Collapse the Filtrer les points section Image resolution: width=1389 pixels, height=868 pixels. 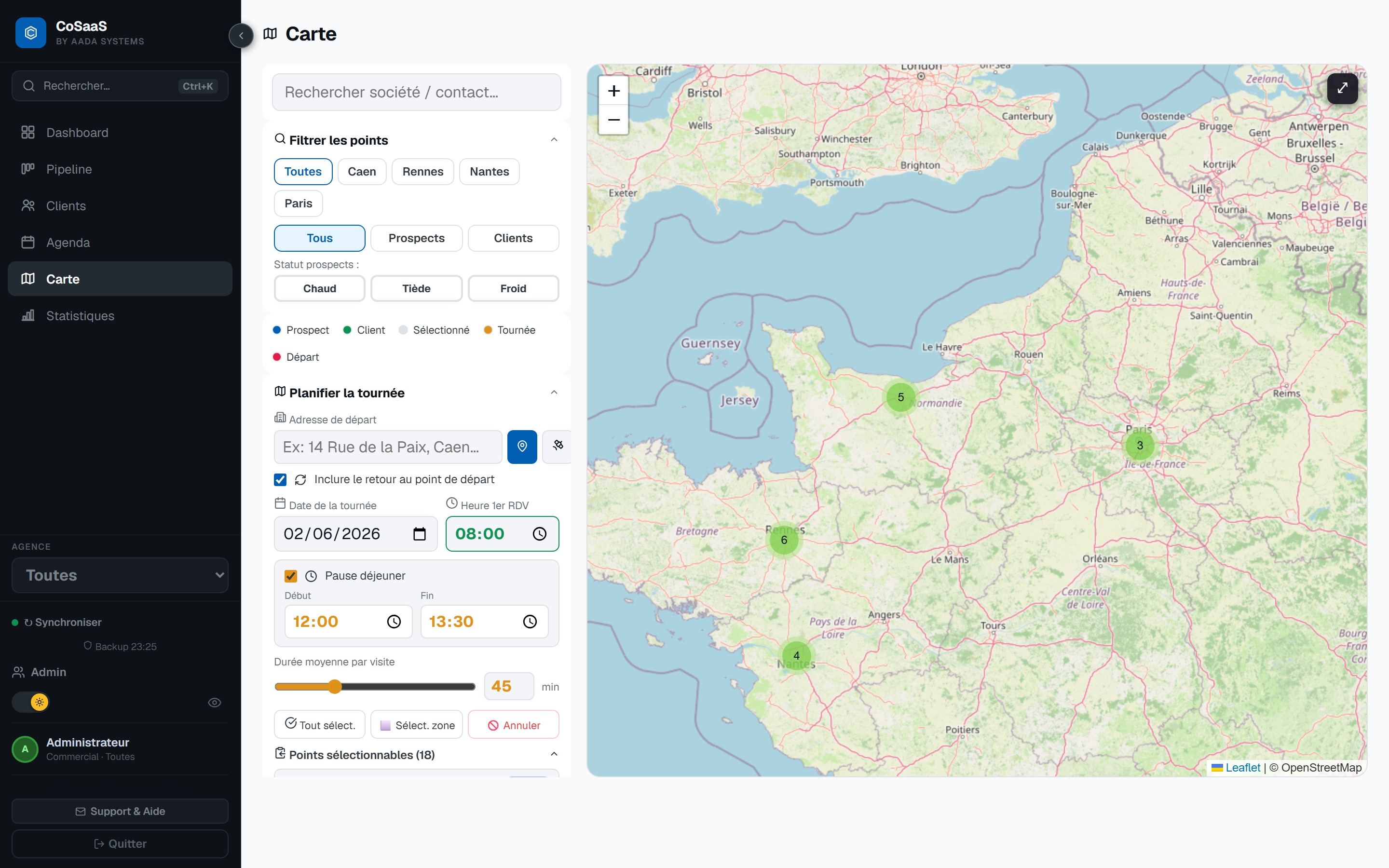click(x=554, y=140)
